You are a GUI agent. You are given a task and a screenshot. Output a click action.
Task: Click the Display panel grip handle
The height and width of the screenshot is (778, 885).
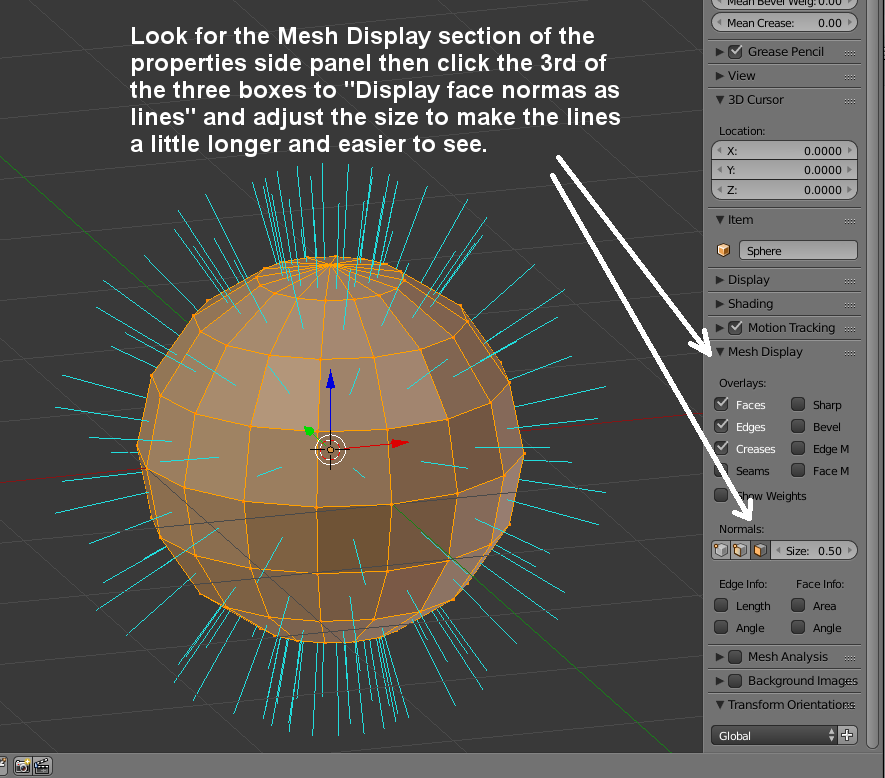point(849,281)
